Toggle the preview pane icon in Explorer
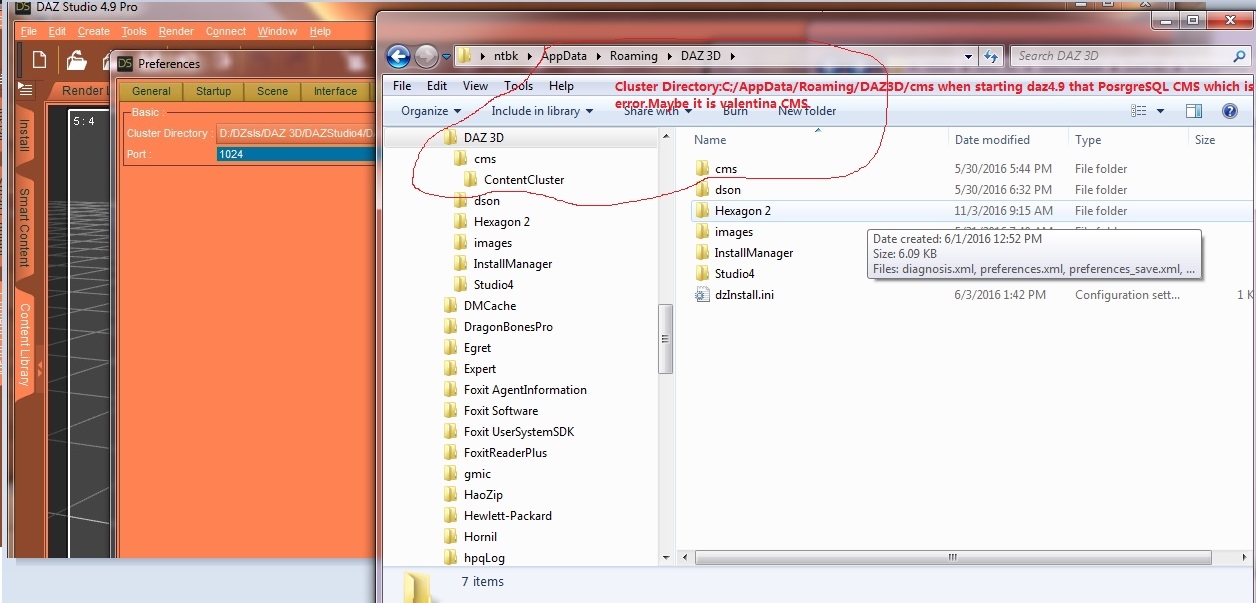This screenshot has height=603, width=1256. pos(1193,111)
